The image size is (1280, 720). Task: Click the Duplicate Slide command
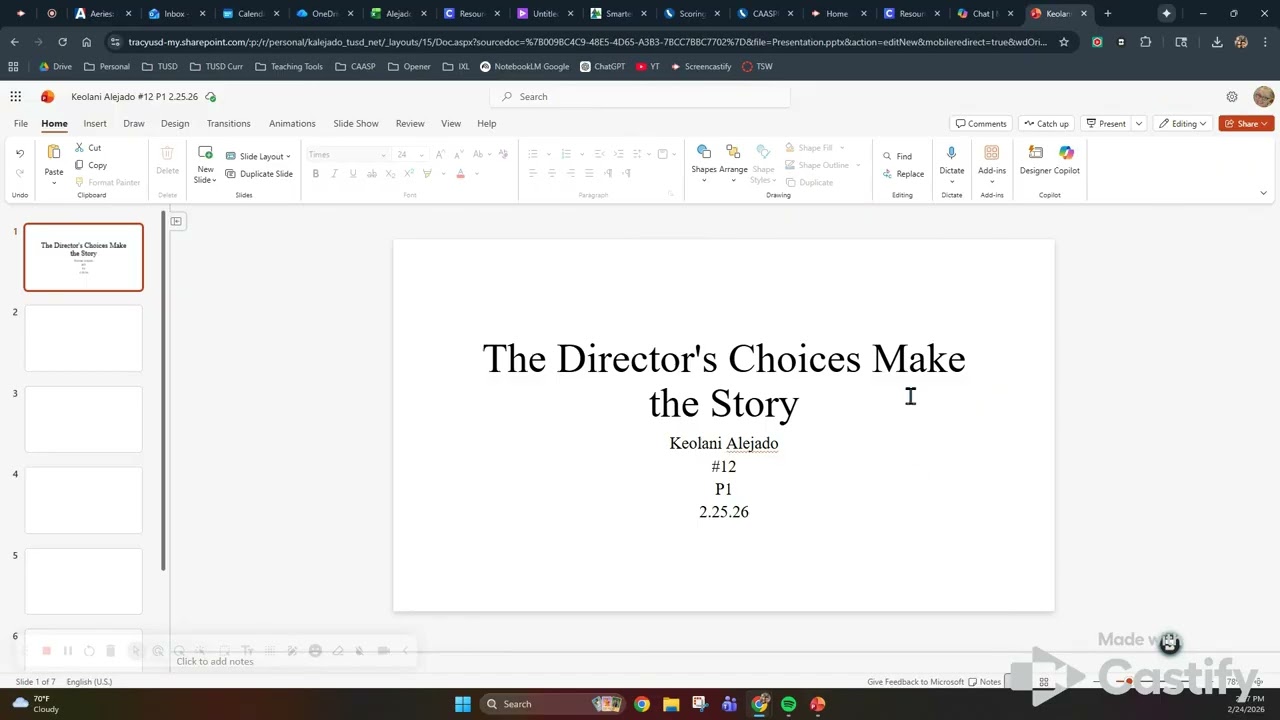259,174
